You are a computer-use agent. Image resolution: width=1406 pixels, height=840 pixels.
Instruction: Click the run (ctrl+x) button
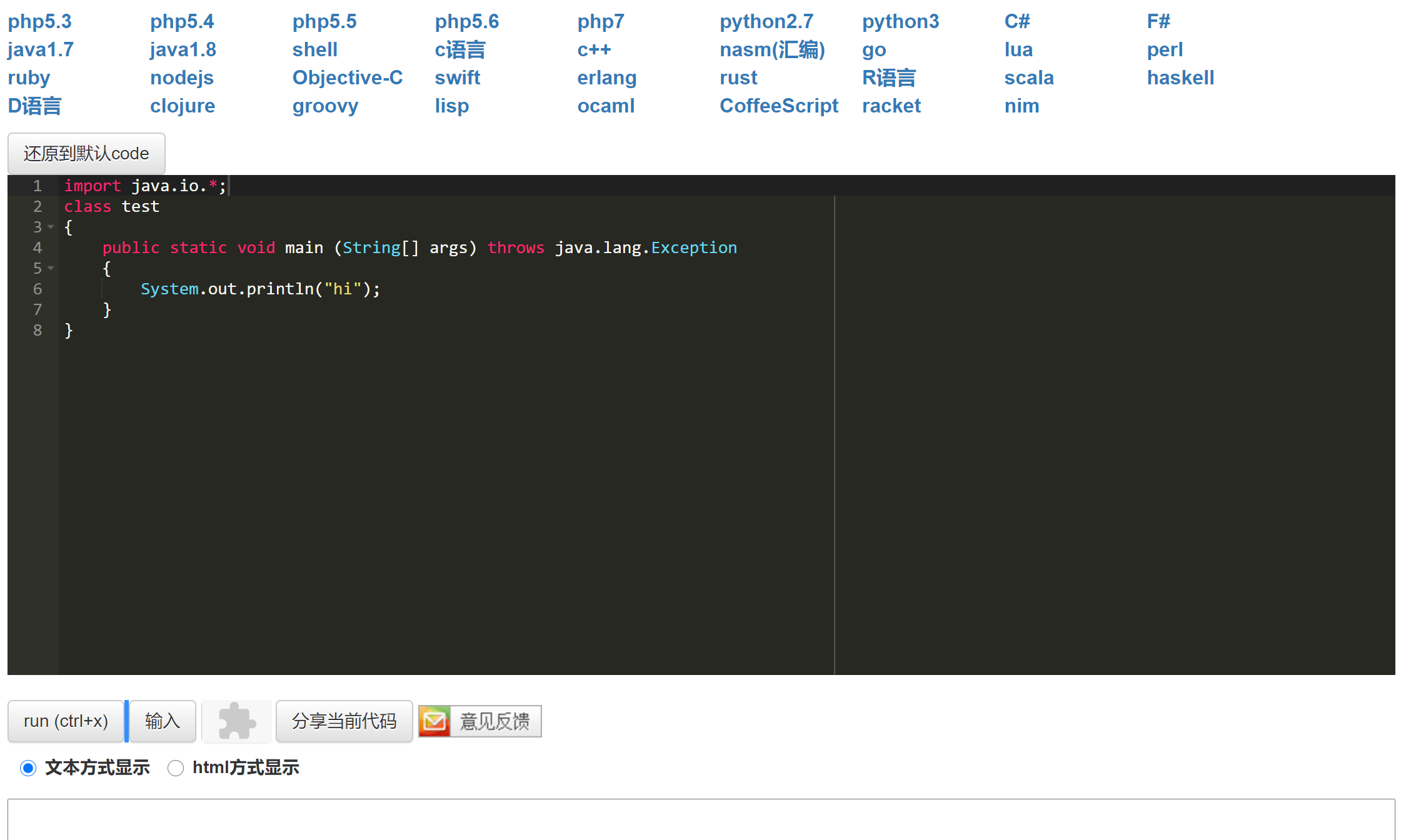(x=66, y=721)
